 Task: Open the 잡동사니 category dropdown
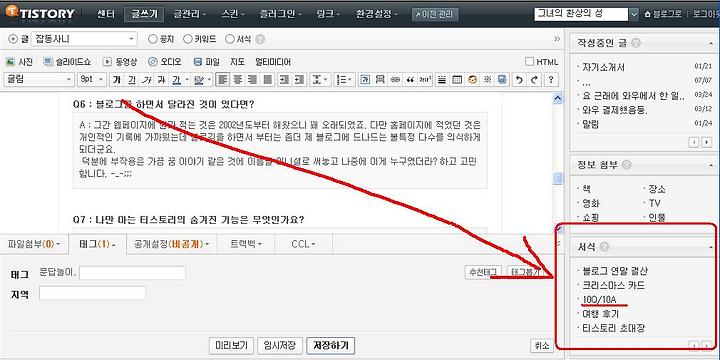tap(84, 39)
